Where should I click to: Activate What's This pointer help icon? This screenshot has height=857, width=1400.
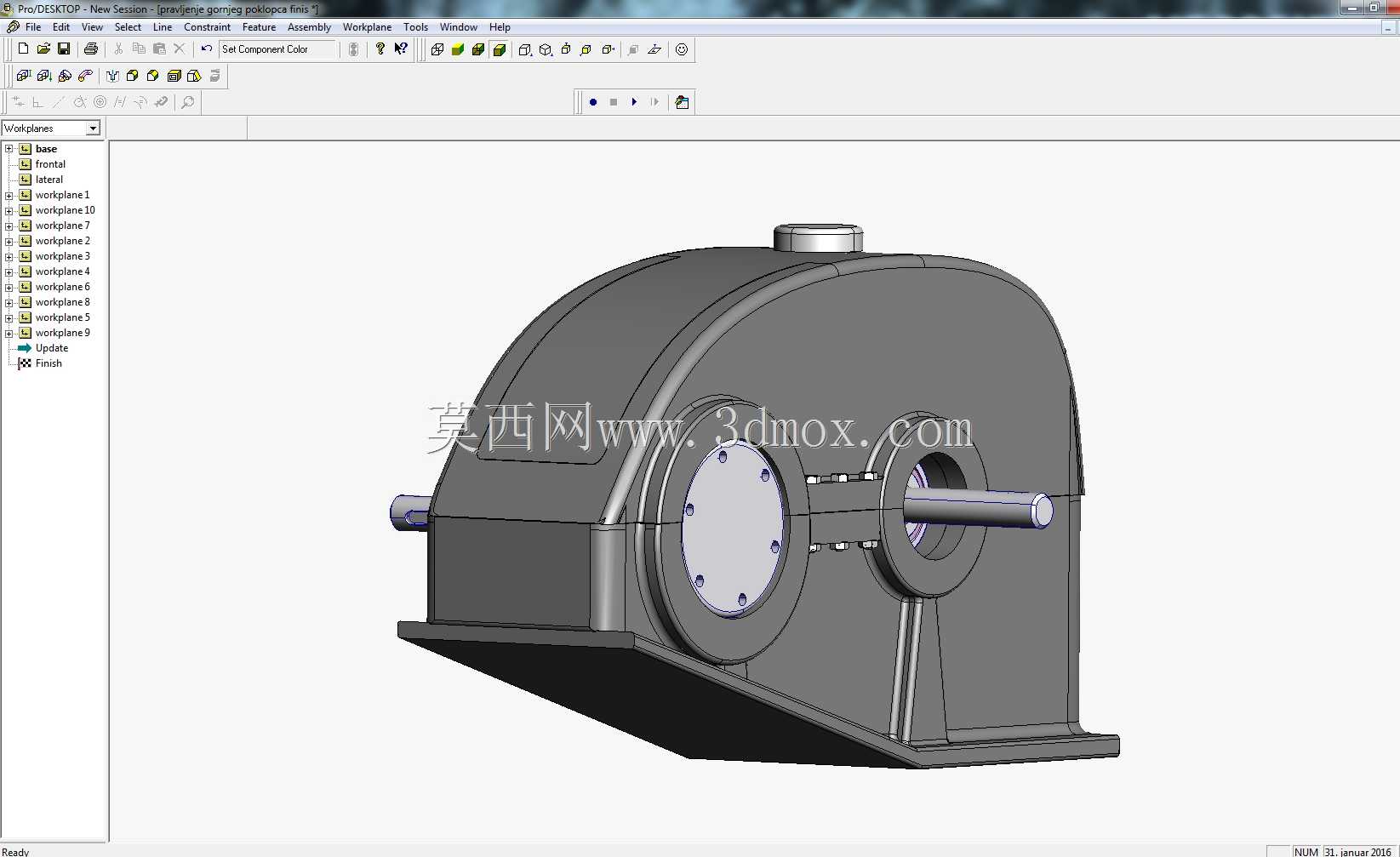pos(401,49)
